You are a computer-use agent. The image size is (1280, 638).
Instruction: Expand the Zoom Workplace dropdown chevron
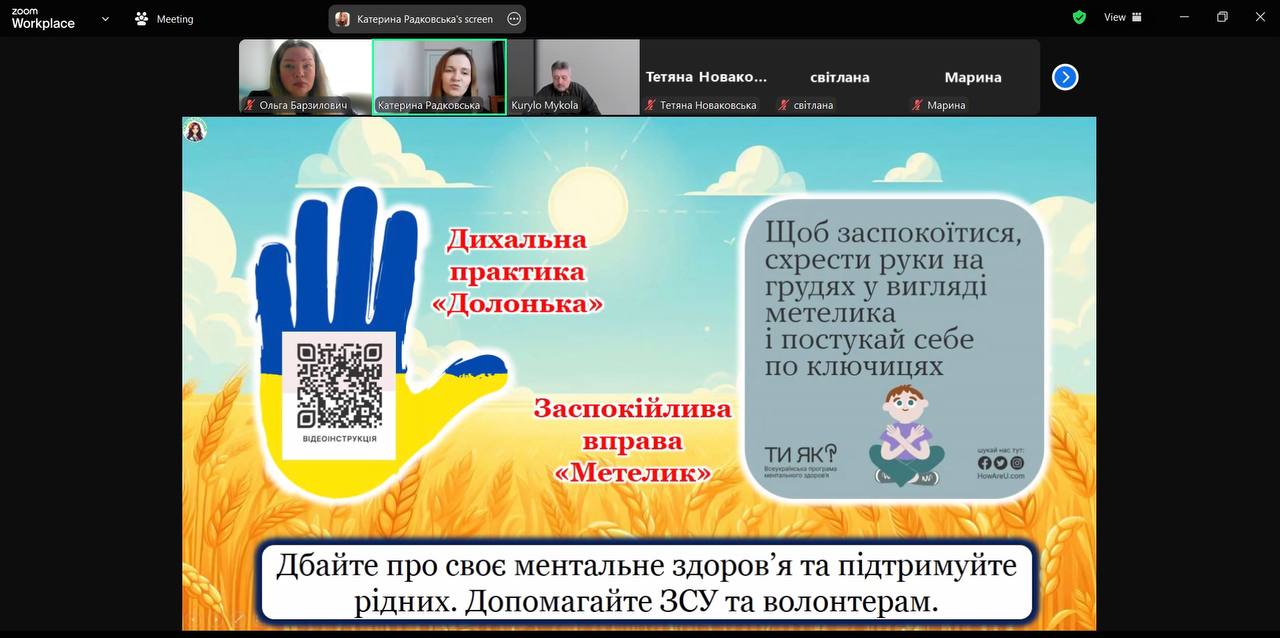105,18
